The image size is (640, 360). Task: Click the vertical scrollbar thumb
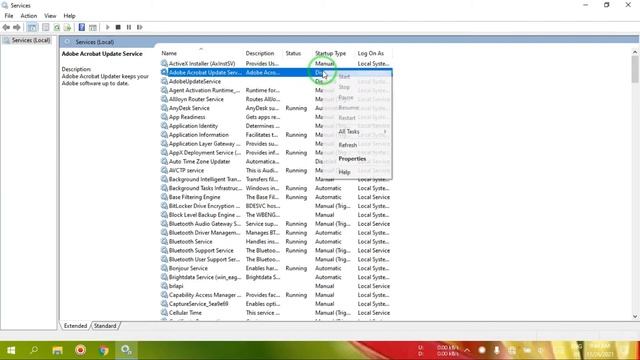(x=635, y=69)
